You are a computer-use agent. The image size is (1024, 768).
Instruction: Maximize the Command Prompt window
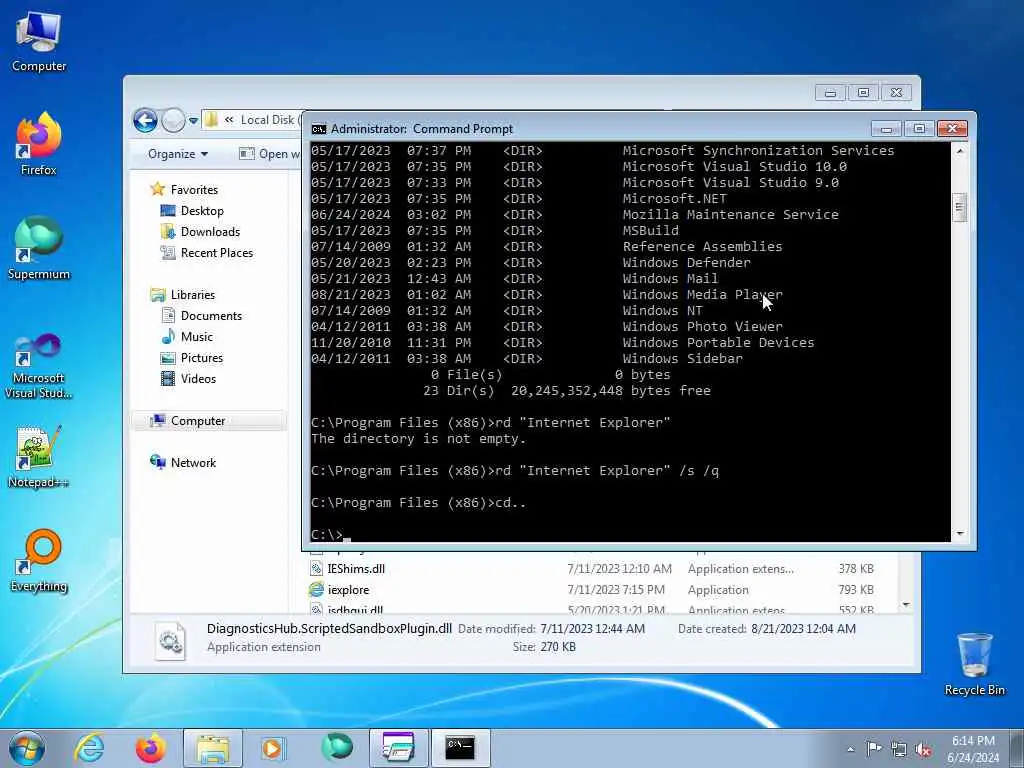[x=919, y=129]
